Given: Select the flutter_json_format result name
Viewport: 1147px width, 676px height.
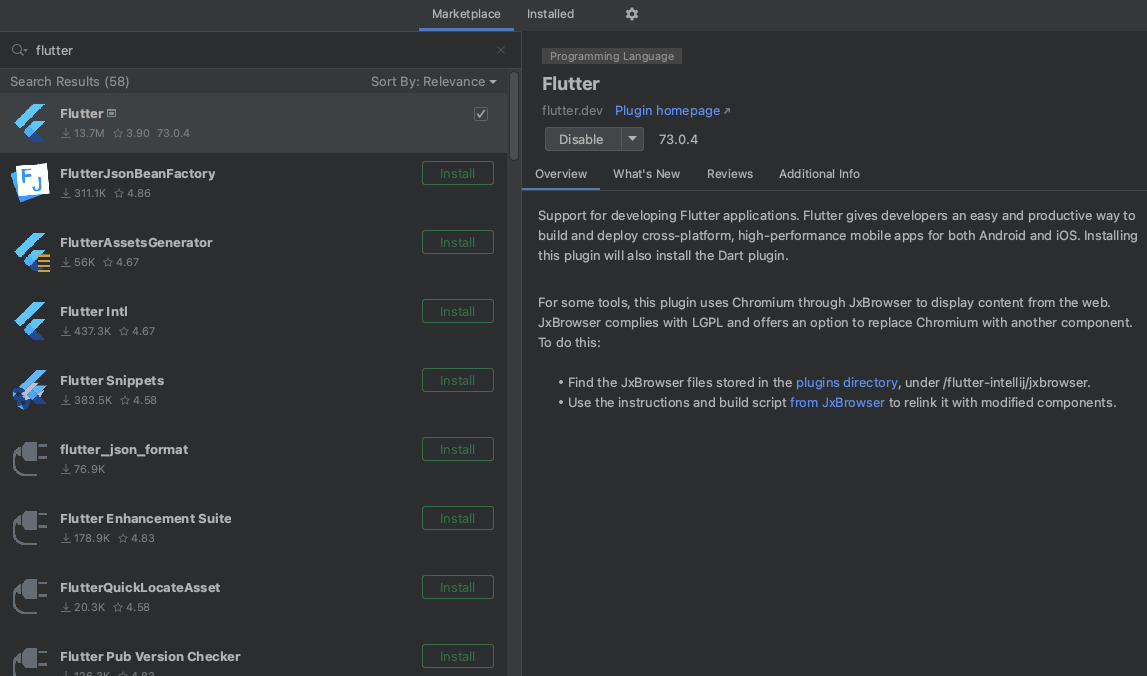Looking at the screenshot, I should [124, 449].
